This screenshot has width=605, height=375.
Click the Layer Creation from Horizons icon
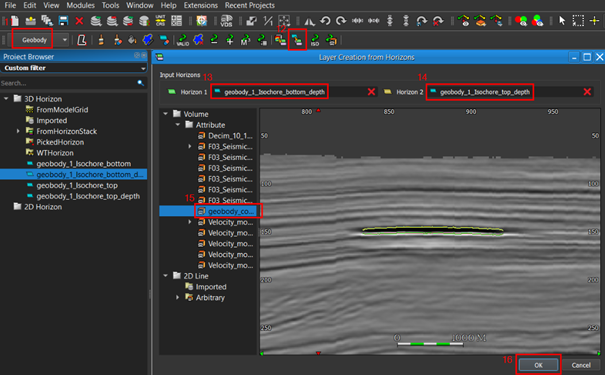pyautogui.click(x=297, y=40)
